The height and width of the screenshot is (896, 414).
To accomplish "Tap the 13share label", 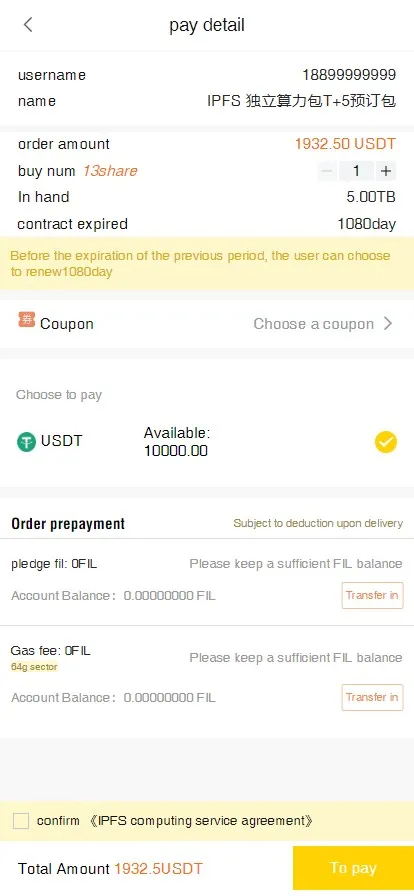I will point(110,171).
